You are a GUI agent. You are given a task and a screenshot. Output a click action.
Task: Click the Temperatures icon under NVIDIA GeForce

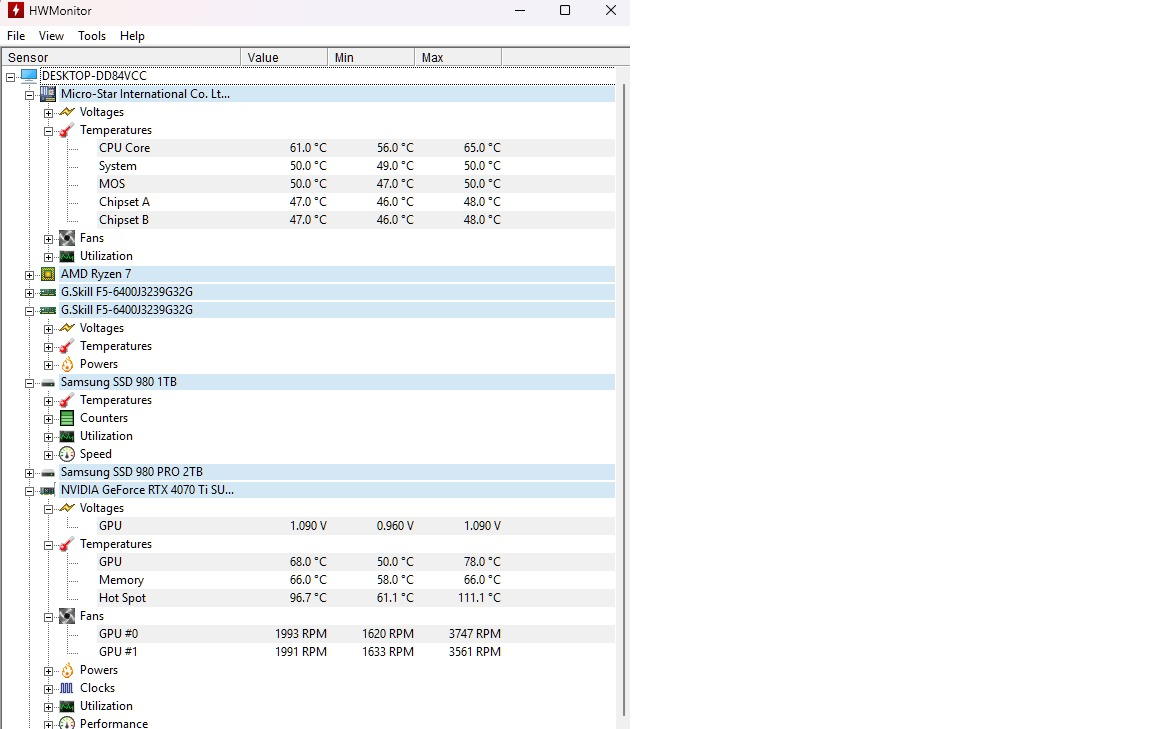(67, 544)
